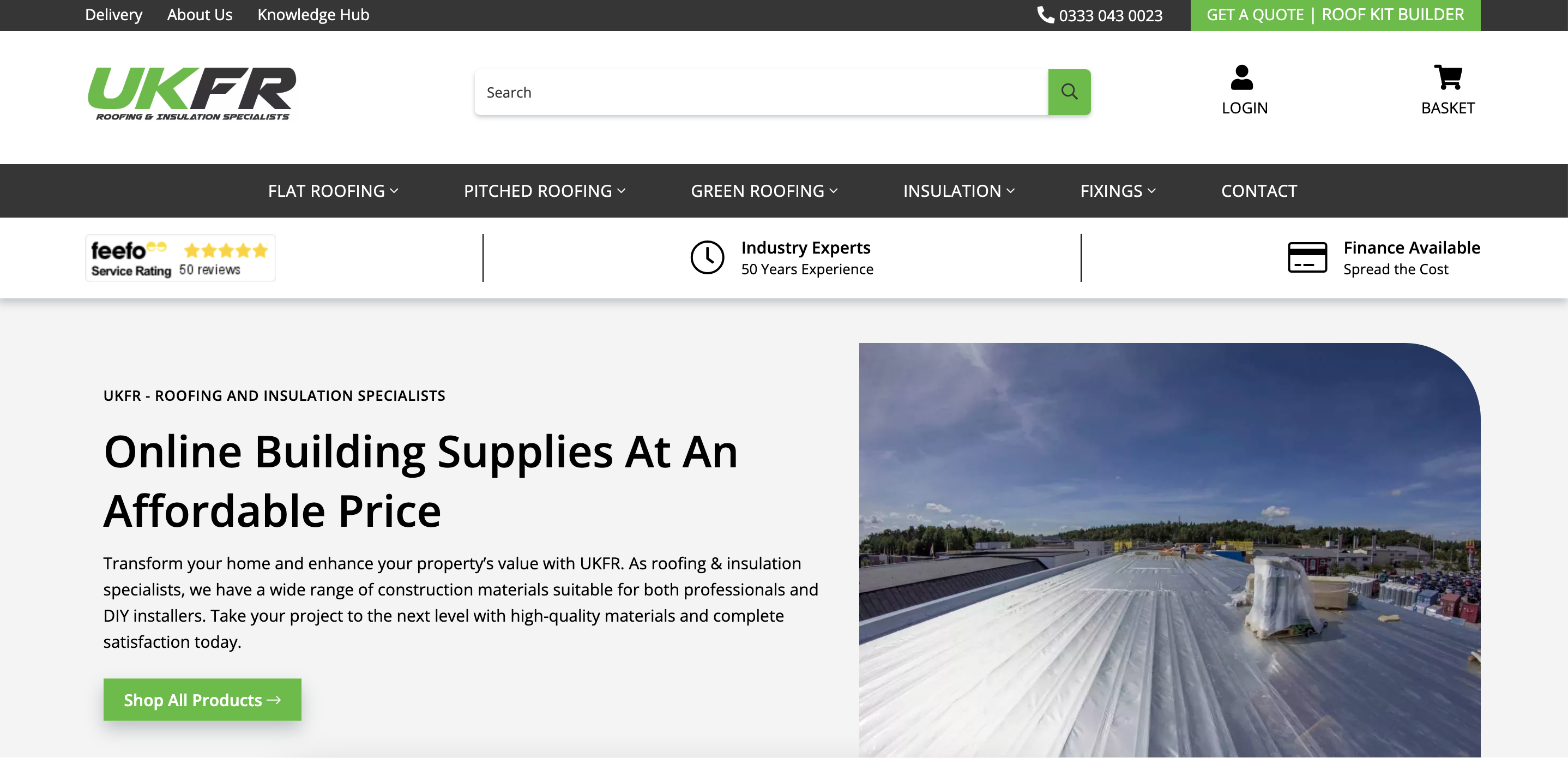
Task: Click the phone handset icon
Action: [1045, 15]
